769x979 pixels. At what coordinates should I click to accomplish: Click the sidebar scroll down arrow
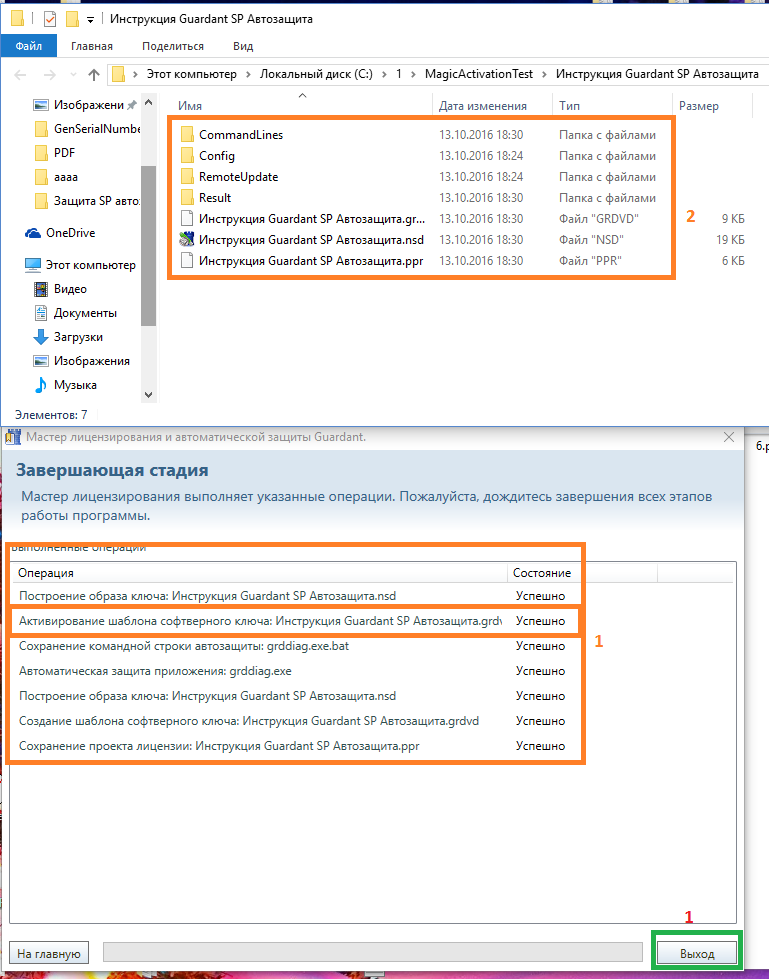pyautogui.click(x=148, y=395)
